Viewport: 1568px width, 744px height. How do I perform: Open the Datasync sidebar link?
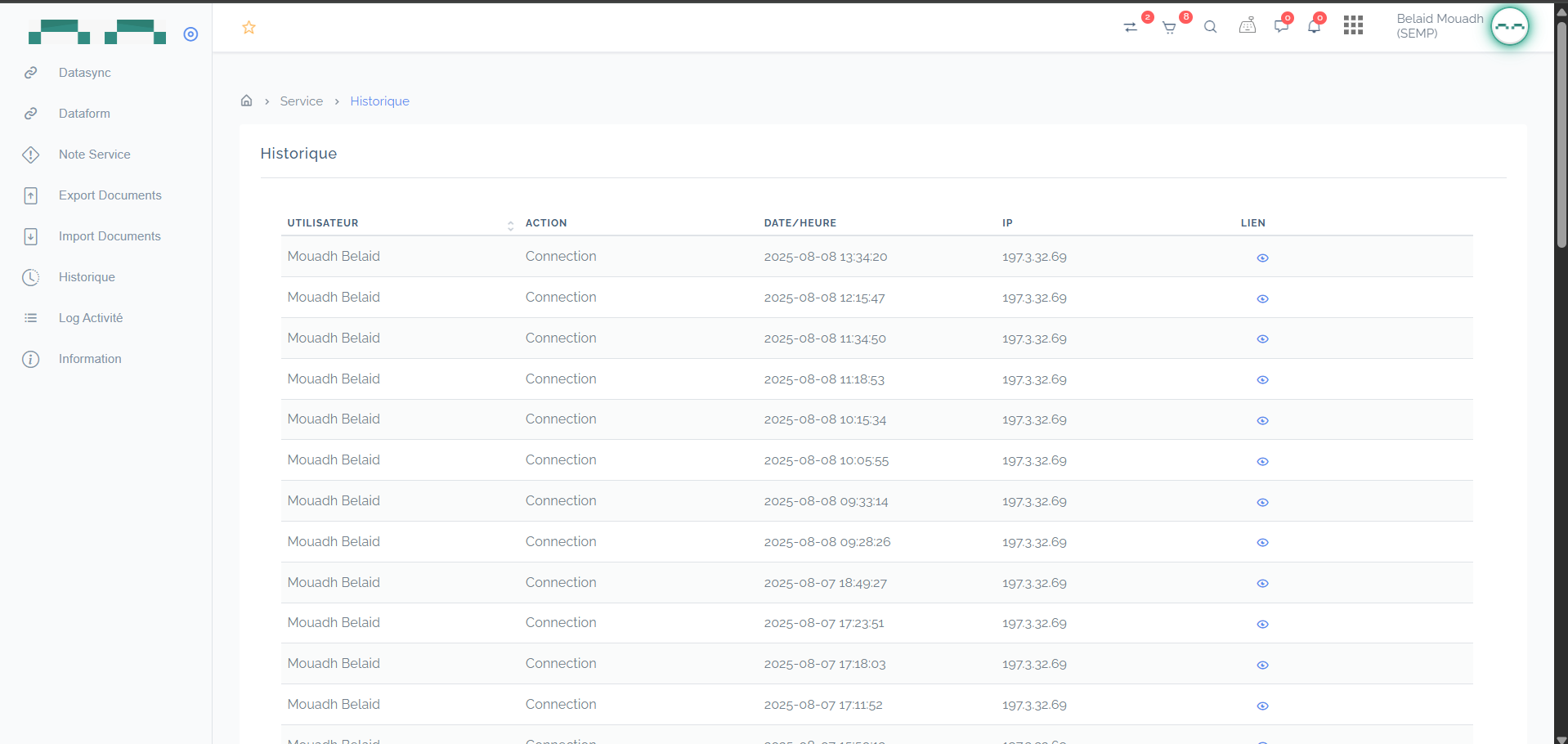(84, 73)
